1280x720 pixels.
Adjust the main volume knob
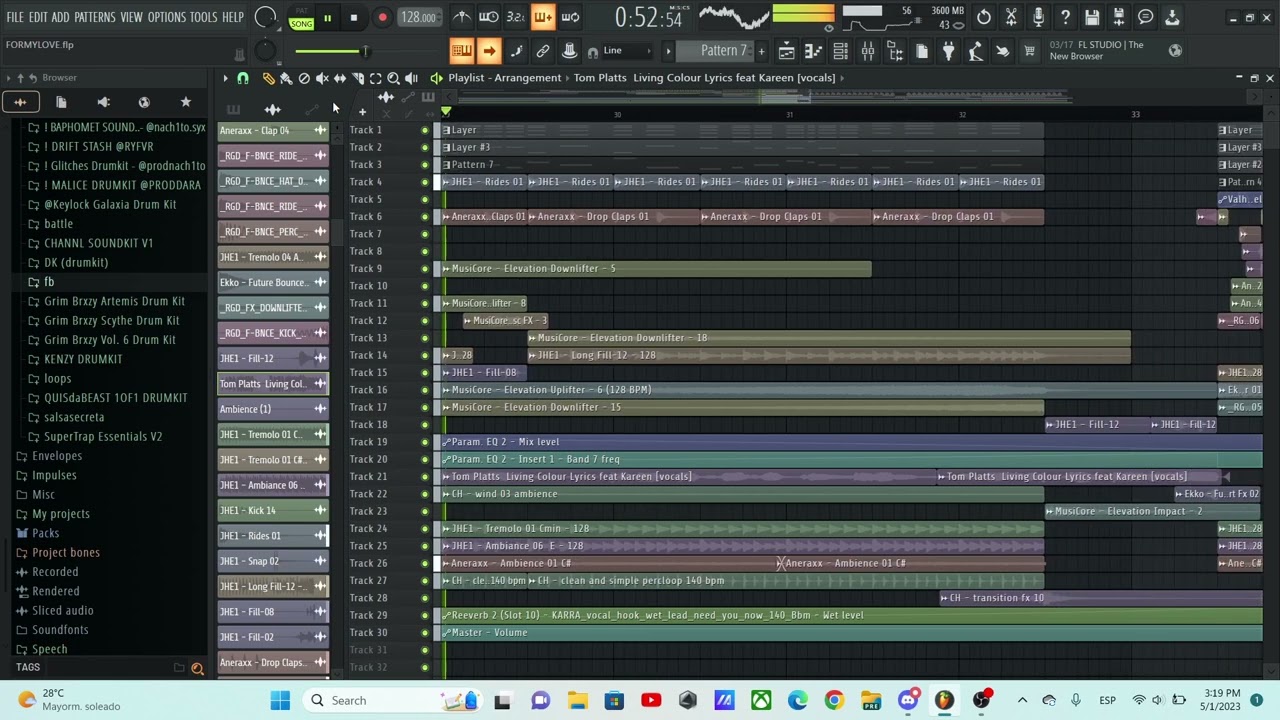pyautogui.click(x=266, y=18)
